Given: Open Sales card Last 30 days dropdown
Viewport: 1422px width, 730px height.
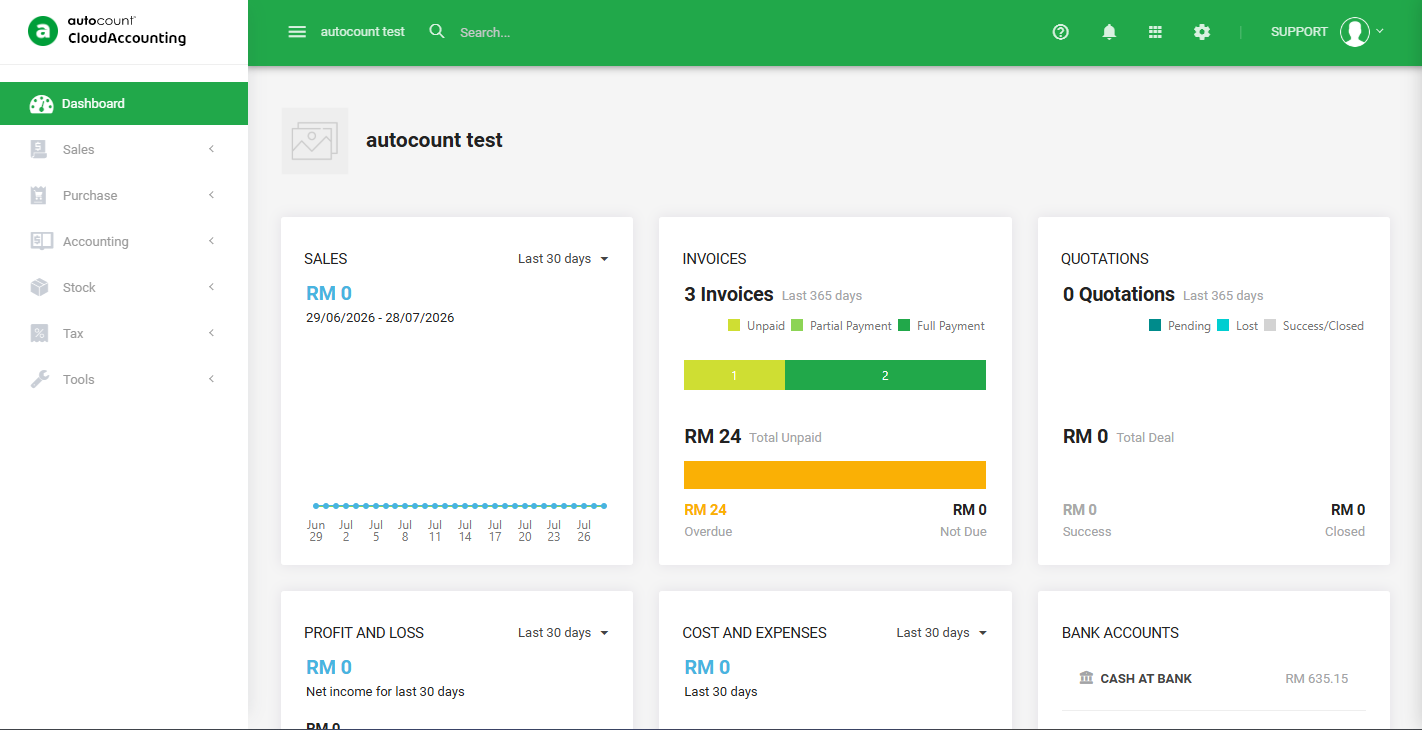Looking at the screenshot, I should pyautogui.click(x=563, y=259).
